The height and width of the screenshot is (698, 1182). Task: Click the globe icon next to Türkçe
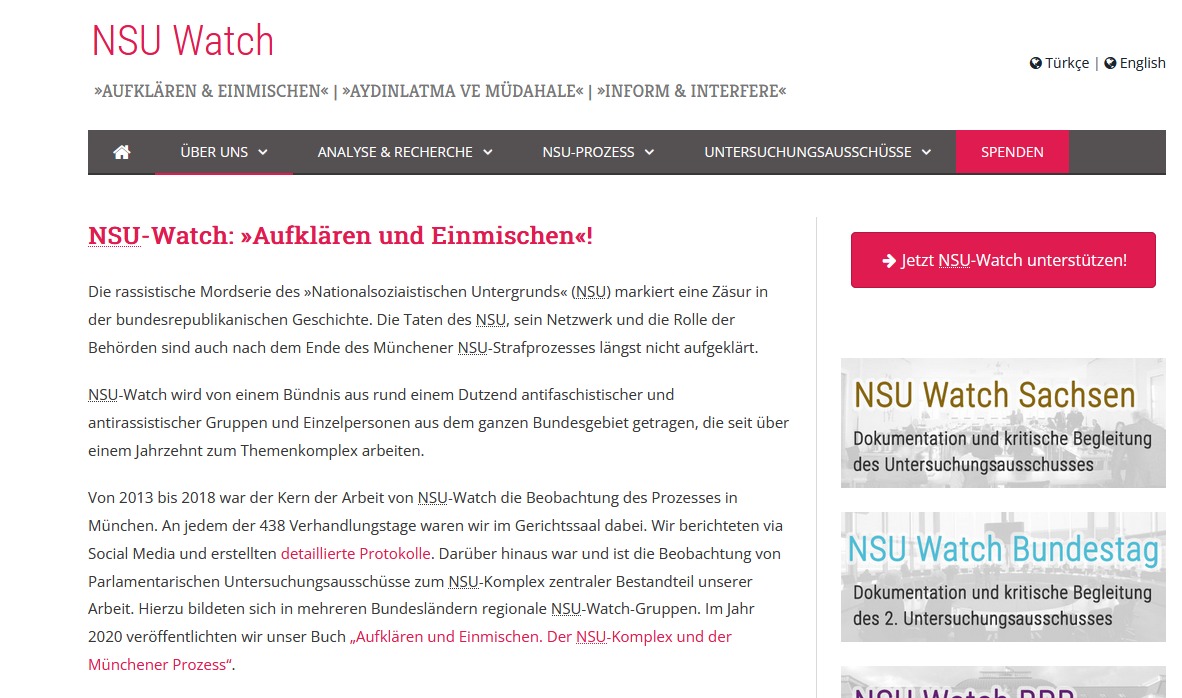1036,63
